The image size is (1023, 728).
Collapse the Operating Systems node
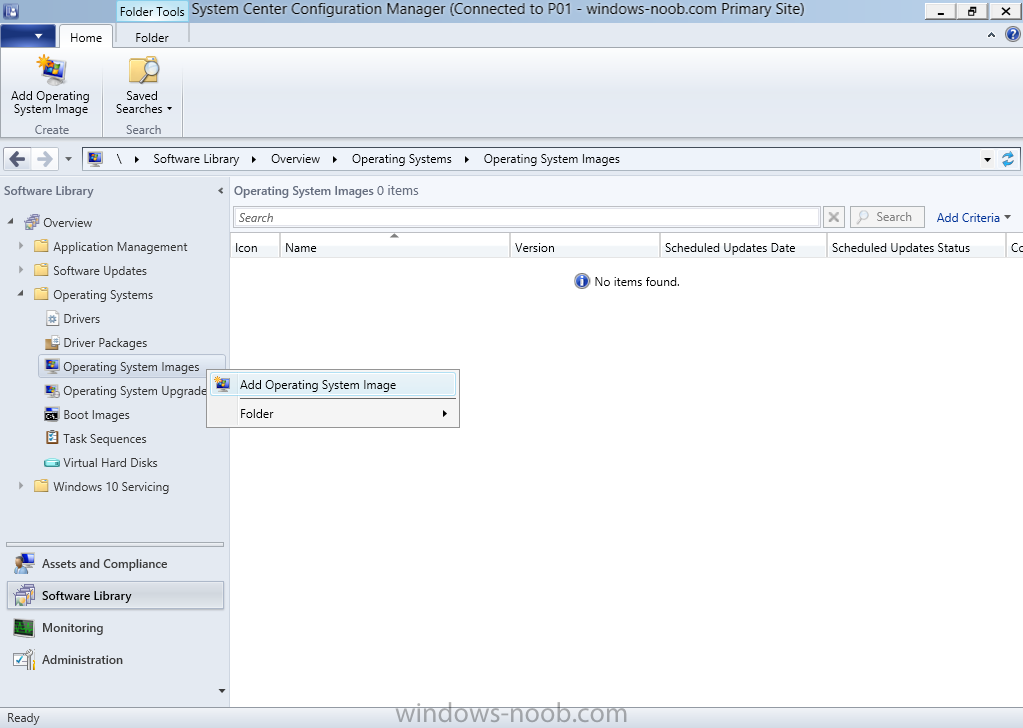click(x=21, y=294)
